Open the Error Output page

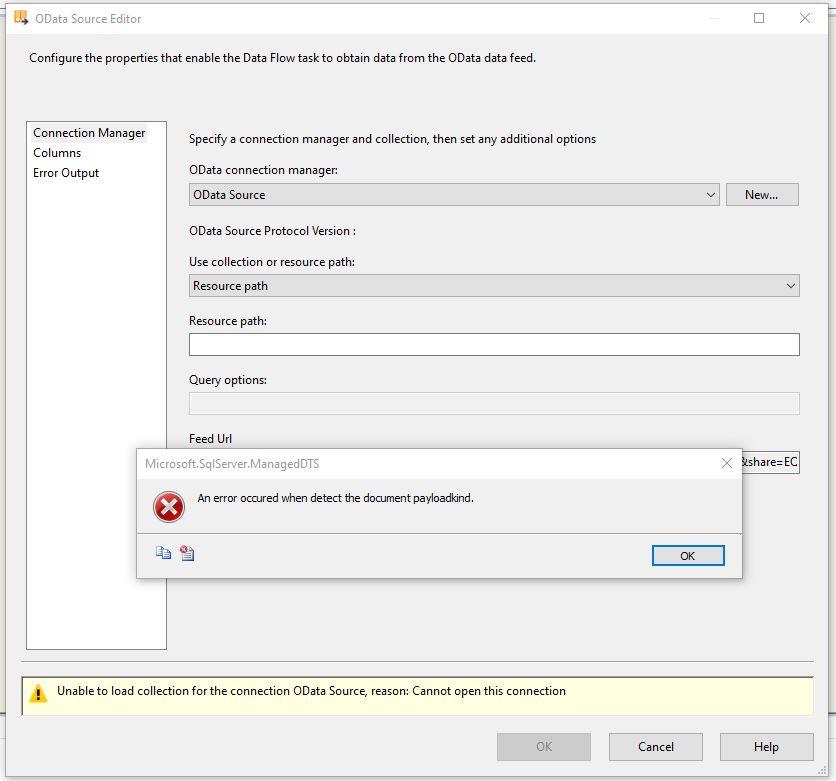click(66, 173)
